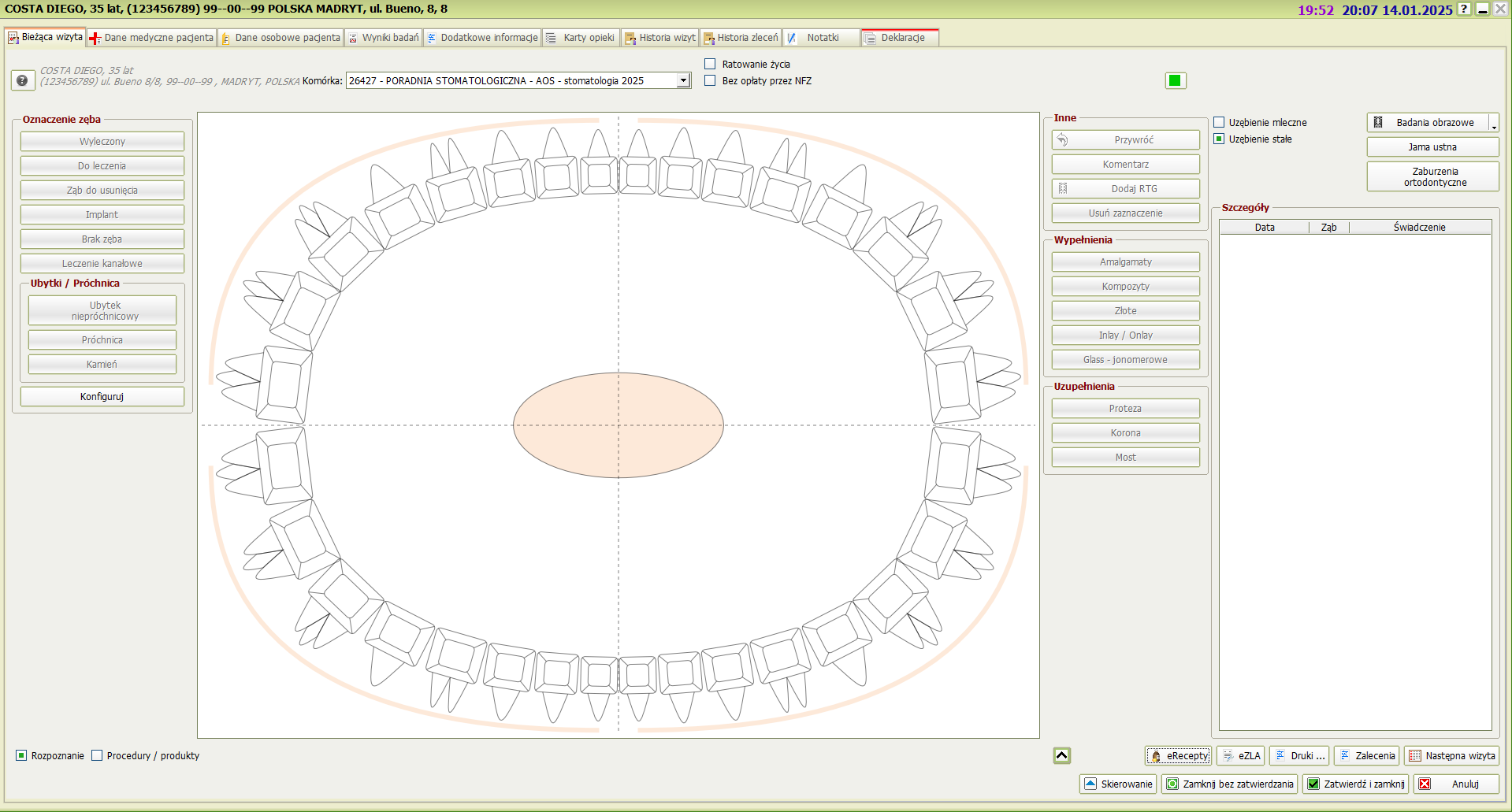The height and width of the screenshot is (812, 1512).
Task: Select Uzębienie mleczne option
Action: point(1219,122)
